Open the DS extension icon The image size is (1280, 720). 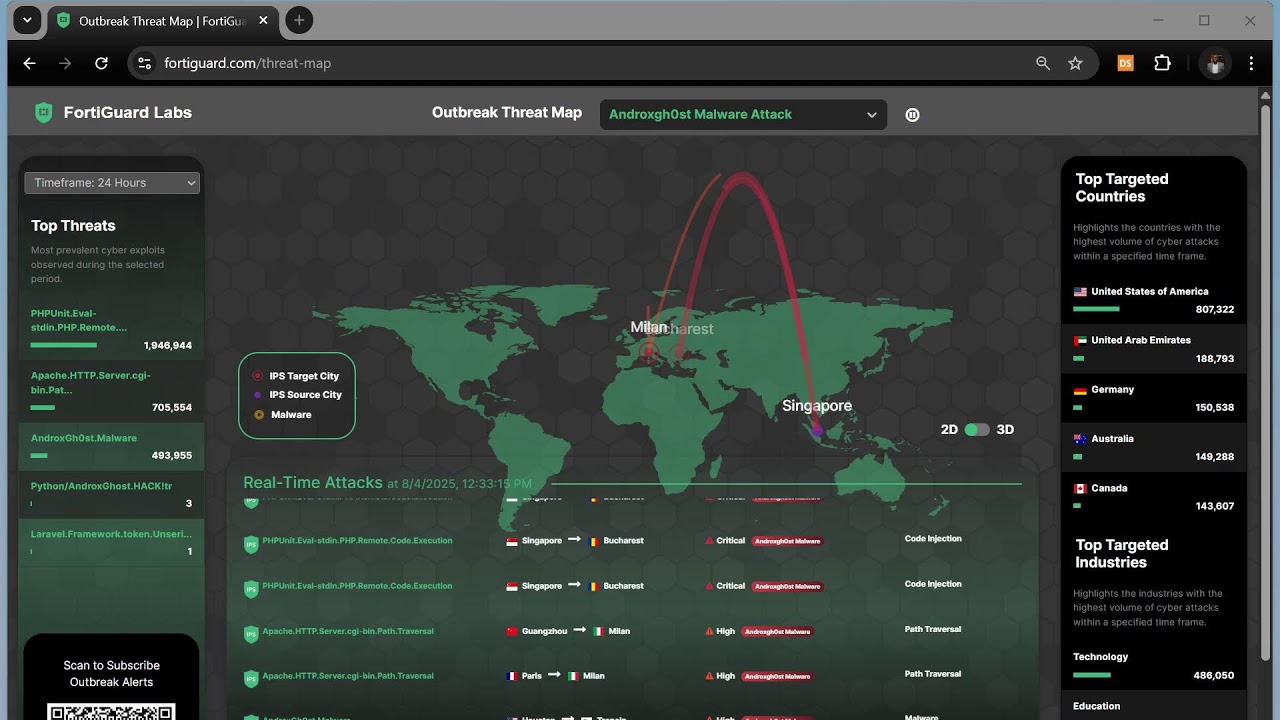coord(1125,63)
